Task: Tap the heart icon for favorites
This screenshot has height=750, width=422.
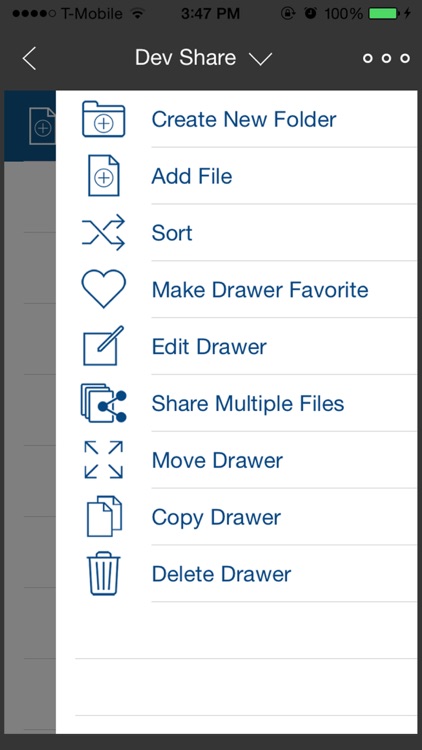Action: pyautogui.click(x=103, y=289)
